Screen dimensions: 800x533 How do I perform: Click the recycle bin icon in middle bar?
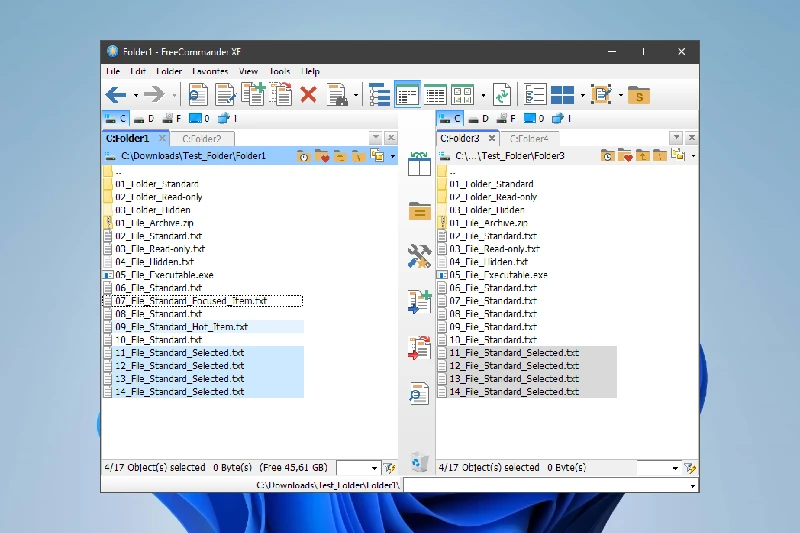click(419, 462)
